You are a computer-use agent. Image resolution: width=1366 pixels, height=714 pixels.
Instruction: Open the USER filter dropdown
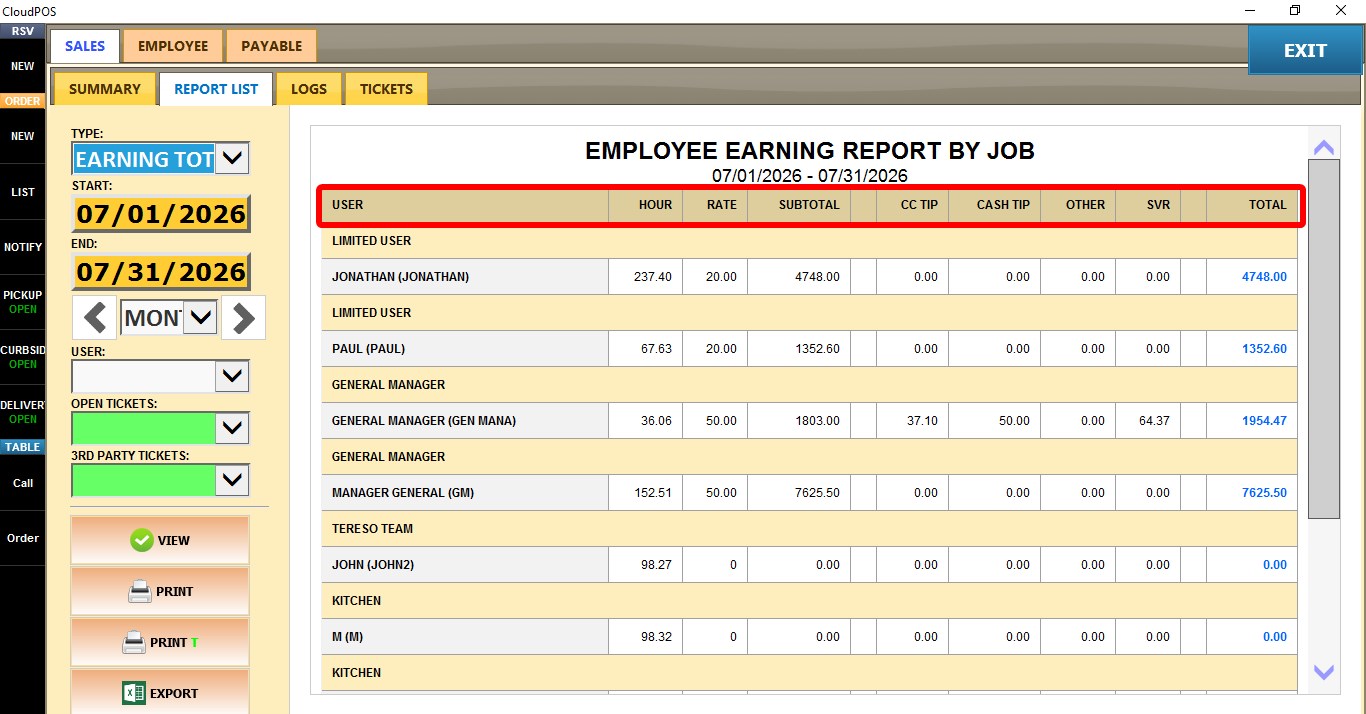232,376
